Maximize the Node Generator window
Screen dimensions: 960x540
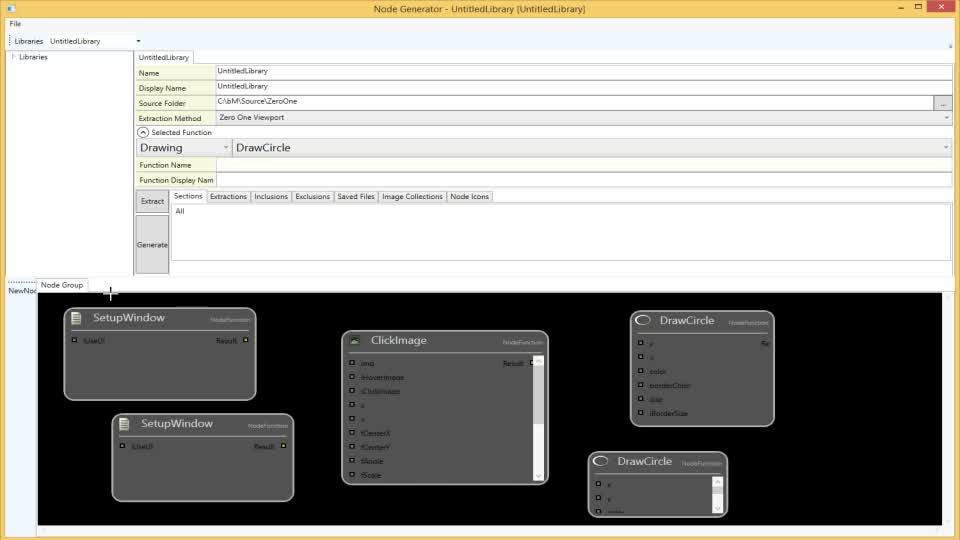coord(918,7)
